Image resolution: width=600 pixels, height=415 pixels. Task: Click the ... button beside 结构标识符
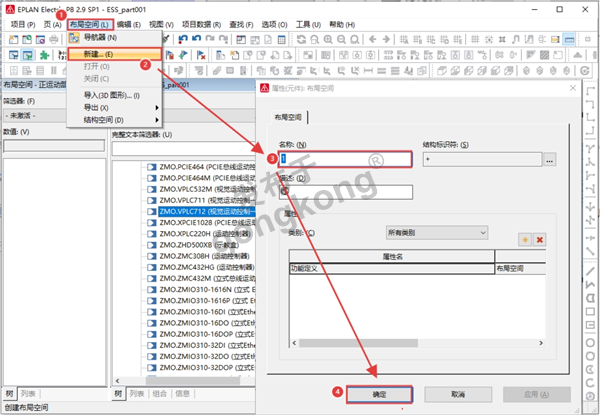pos(549,160)
